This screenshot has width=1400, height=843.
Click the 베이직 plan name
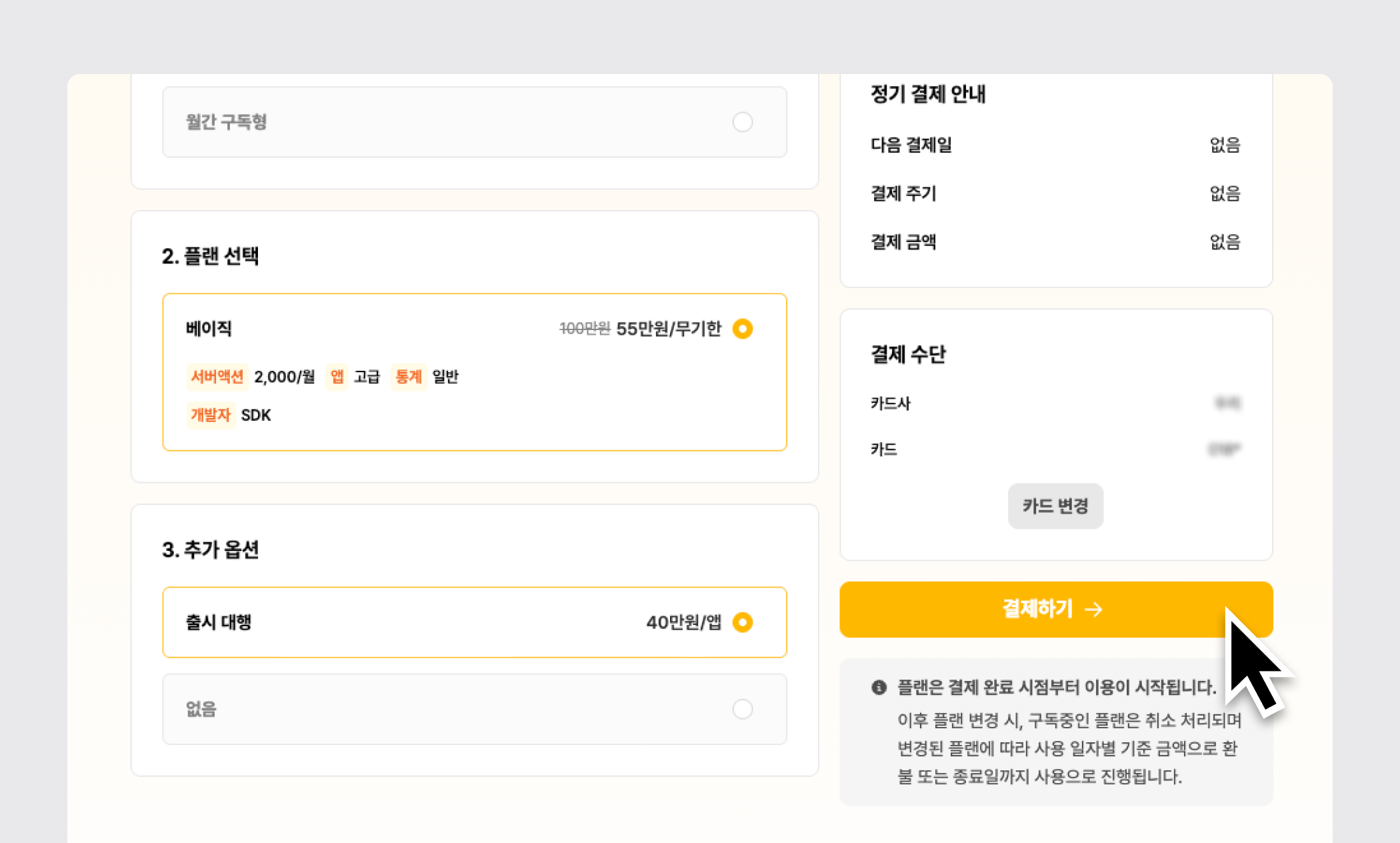point(209,329)
